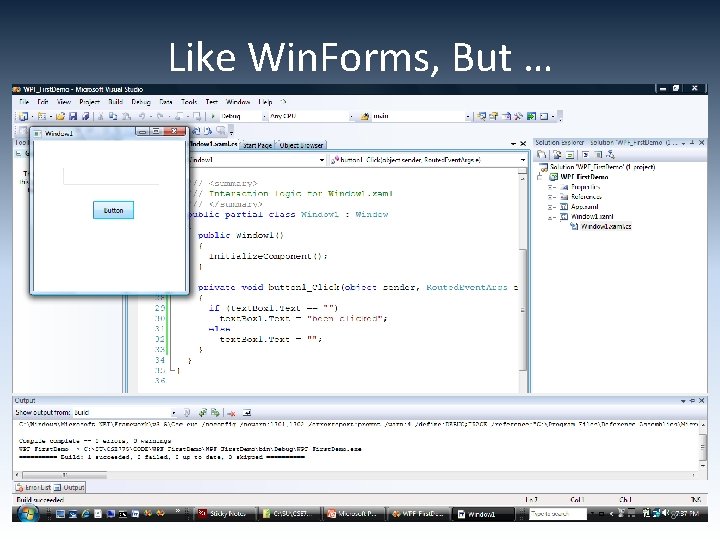Open Sticky Notes from the taskbar
This screenshot has width=720, height=540.
pyautogui.click(x=224, y=514)
